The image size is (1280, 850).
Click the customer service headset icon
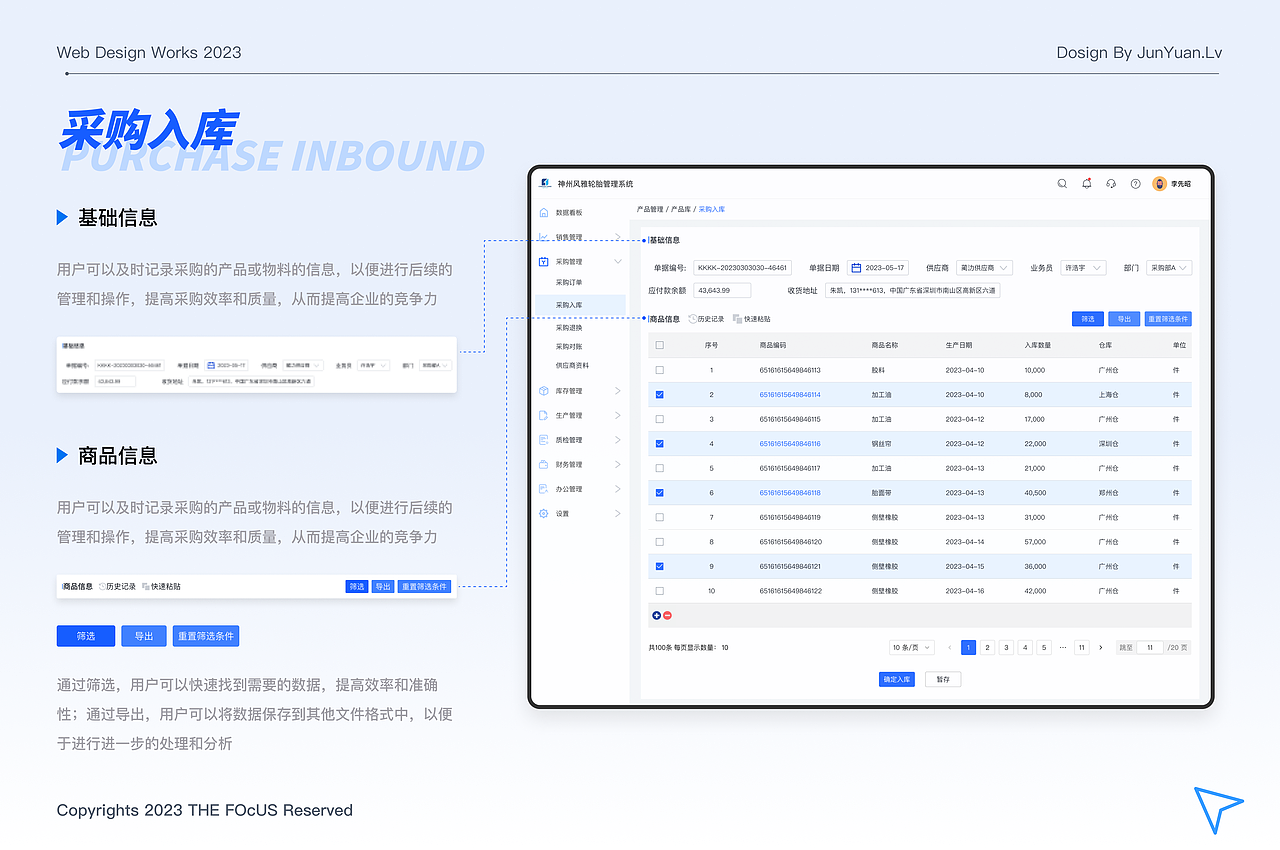(x=1111, y=184)
